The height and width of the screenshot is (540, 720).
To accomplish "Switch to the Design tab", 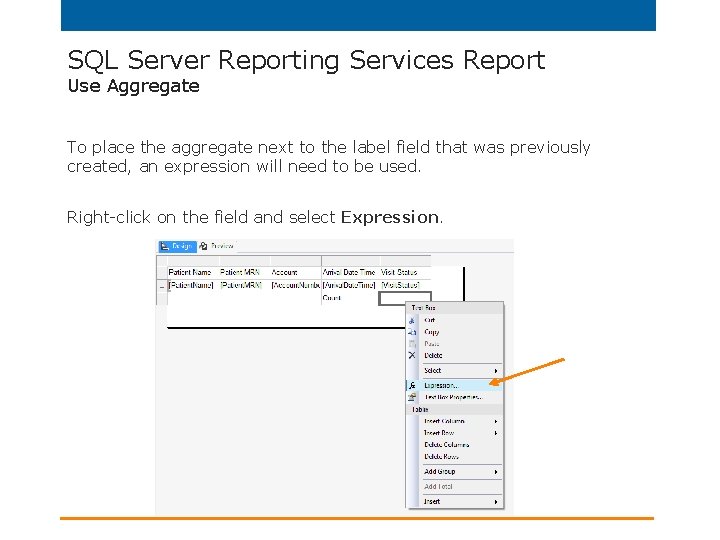I will [x=177, y=246].
